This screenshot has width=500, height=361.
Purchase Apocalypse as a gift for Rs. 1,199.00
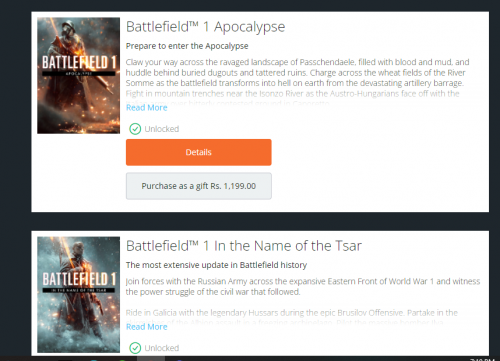(199, 186)
